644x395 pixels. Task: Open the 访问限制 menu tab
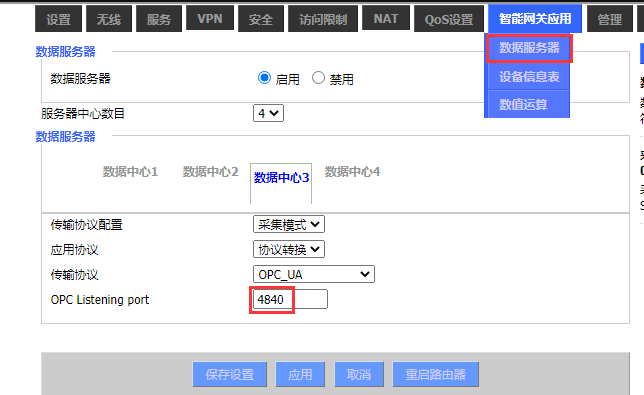point(323,19)
